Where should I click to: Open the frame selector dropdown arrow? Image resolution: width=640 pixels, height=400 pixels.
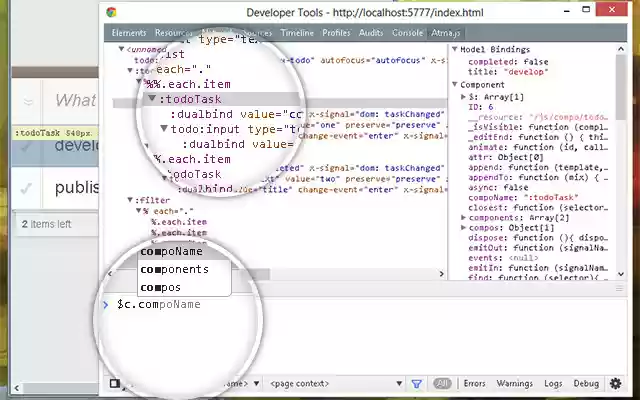coord(257,384)
